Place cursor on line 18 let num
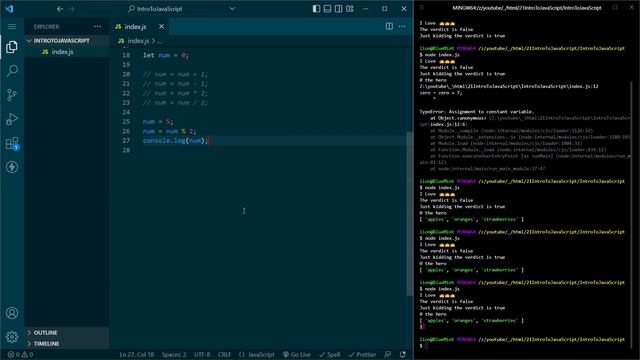The image size is (640, 360). pos(166,55)
